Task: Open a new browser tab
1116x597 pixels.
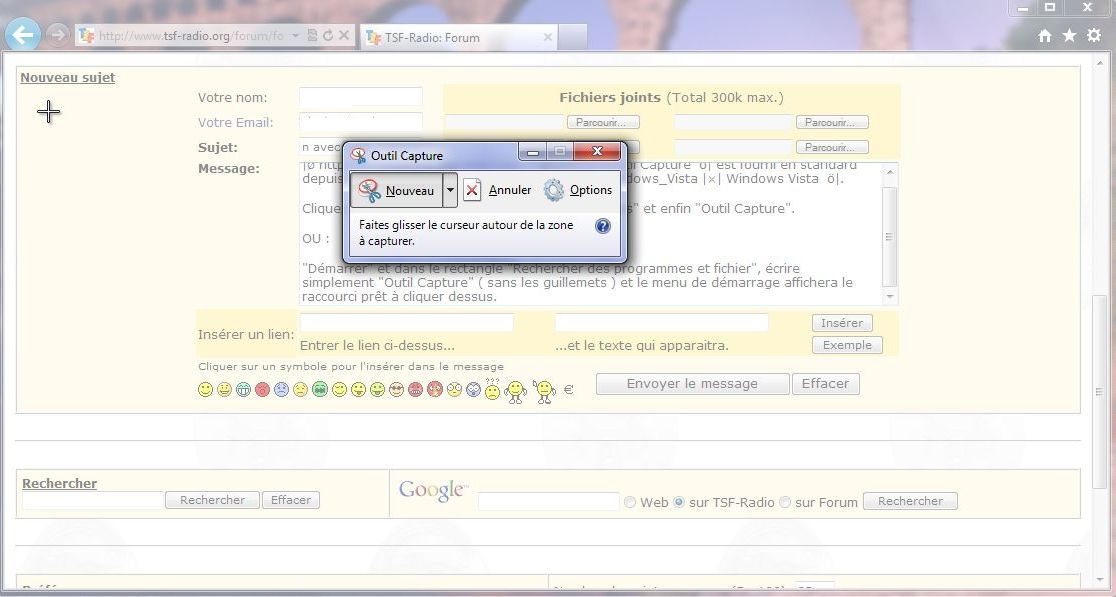Action: 572,37
